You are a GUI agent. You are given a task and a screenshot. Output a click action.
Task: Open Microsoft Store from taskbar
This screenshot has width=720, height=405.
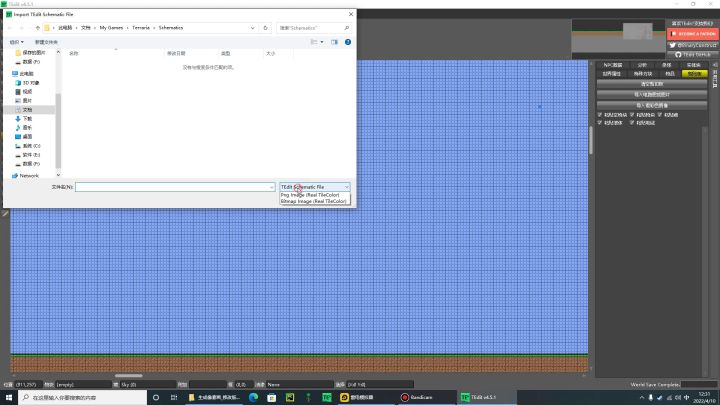[272, 398]
